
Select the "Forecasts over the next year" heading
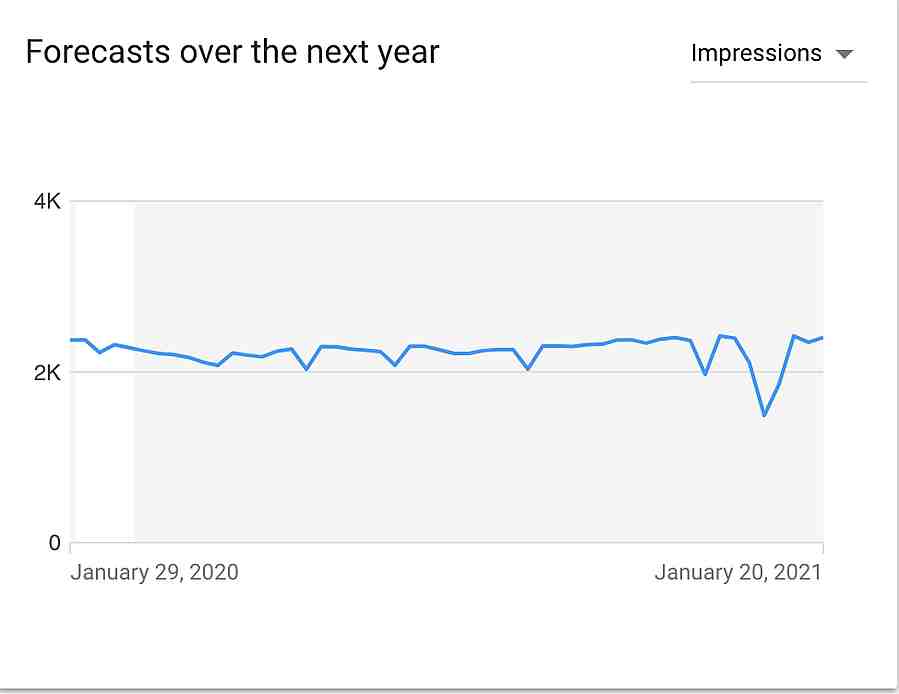tap(232, 52)
